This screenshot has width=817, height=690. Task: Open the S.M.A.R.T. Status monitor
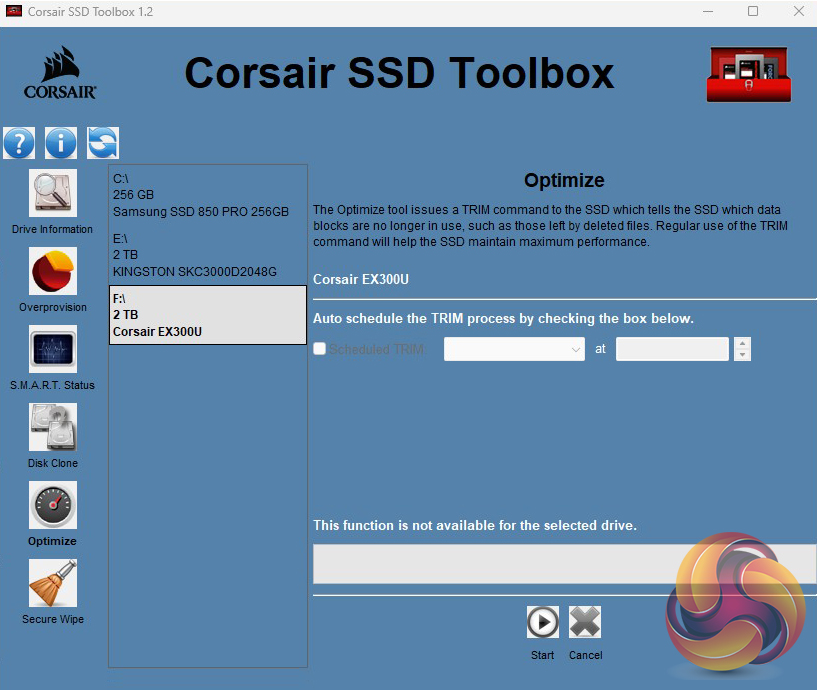[52, 349]
